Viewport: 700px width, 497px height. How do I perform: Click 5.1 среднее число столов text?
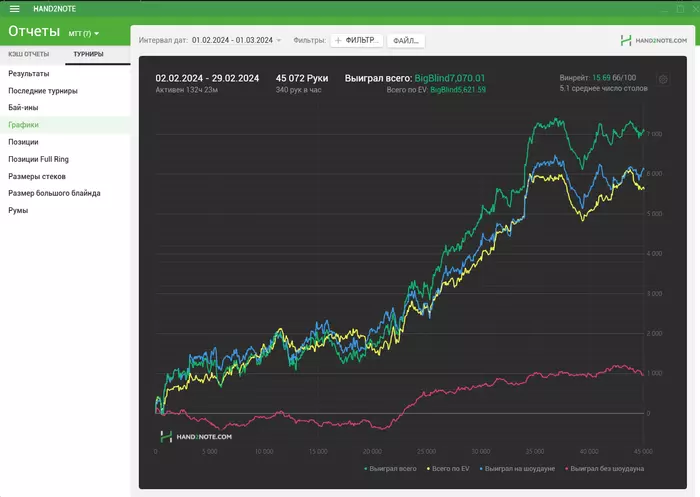(x=604, y=88)
